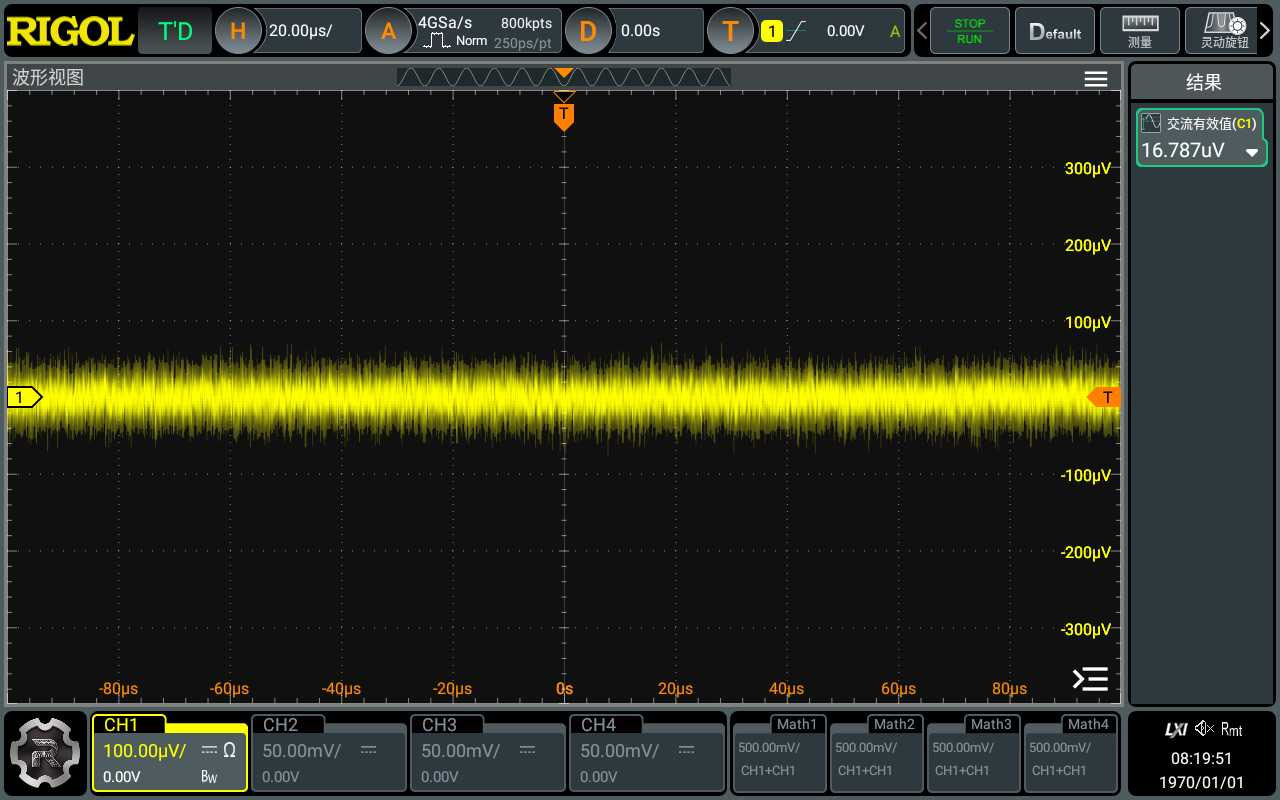Open the 测量 measurement menu

pyautogui.click(x=1139, y=30)
